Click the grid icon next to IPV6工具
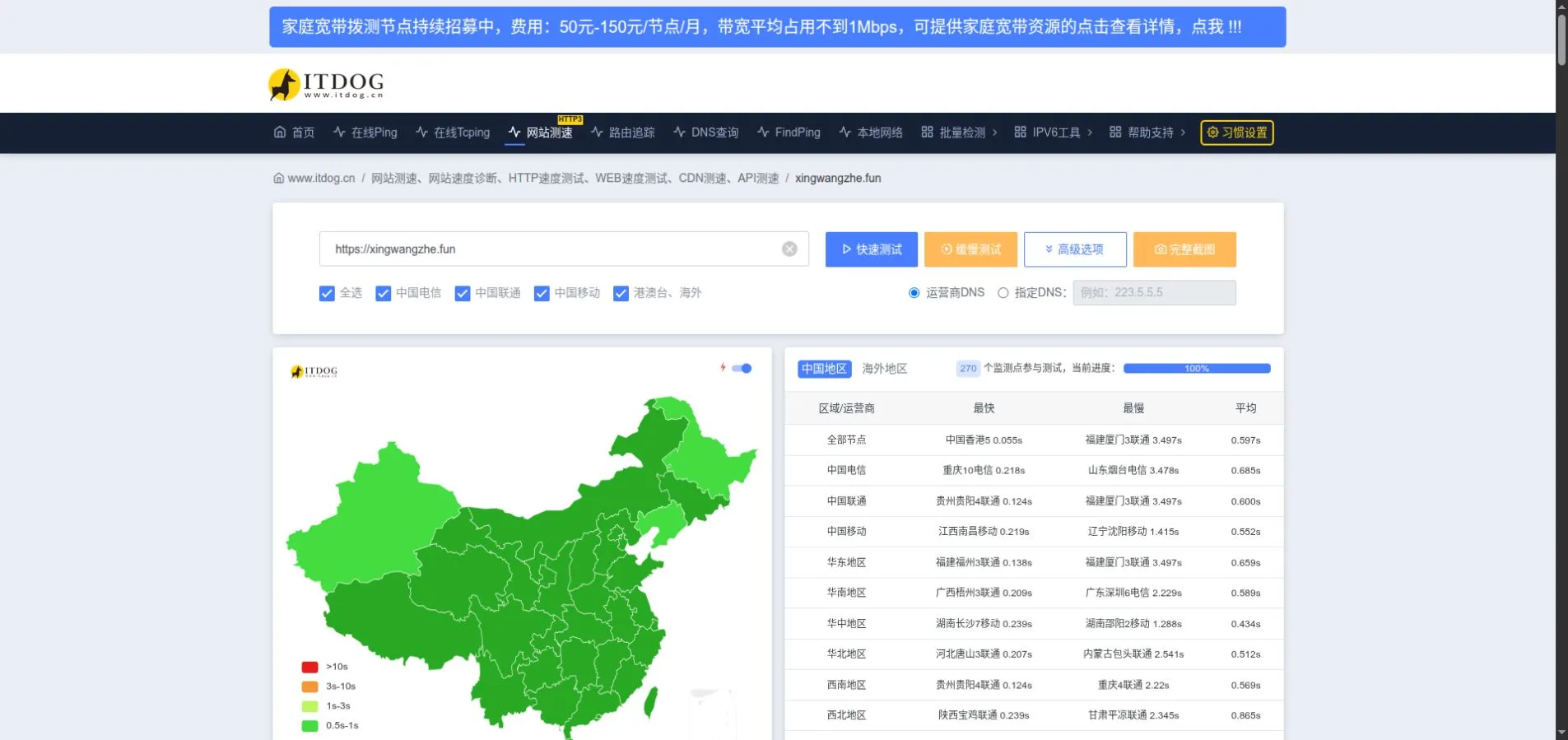Image resolution: width=1568 pixels, height=740 pixels. coord(1020,133)
